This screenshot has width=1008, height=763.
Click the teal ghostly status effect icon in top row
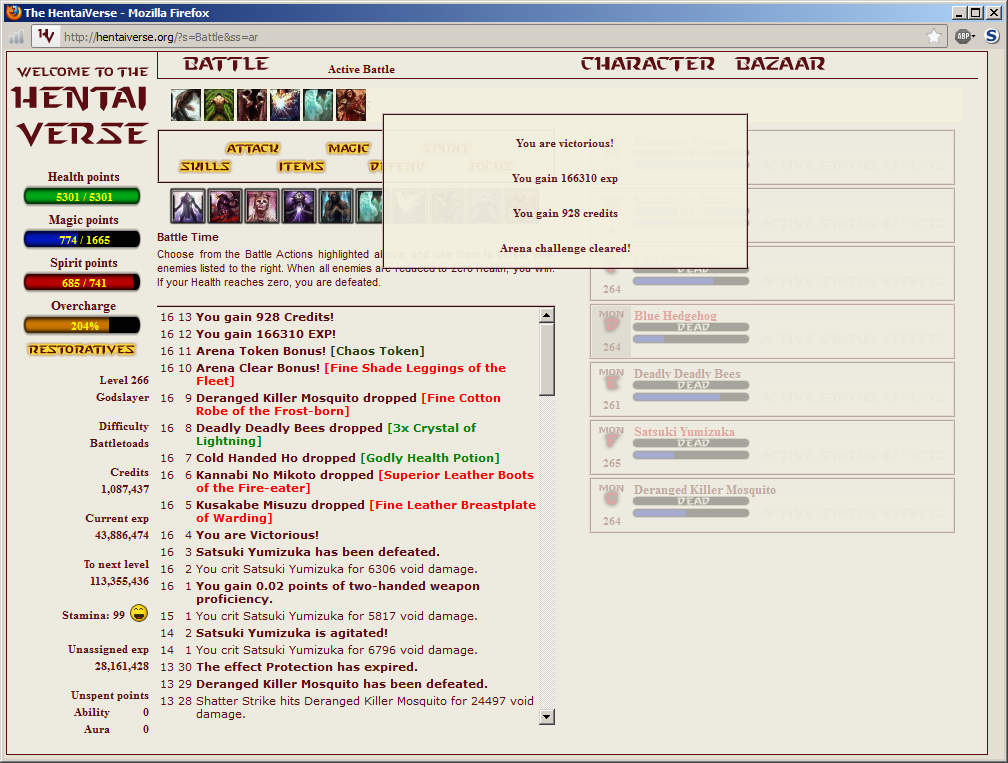[318, 105]
